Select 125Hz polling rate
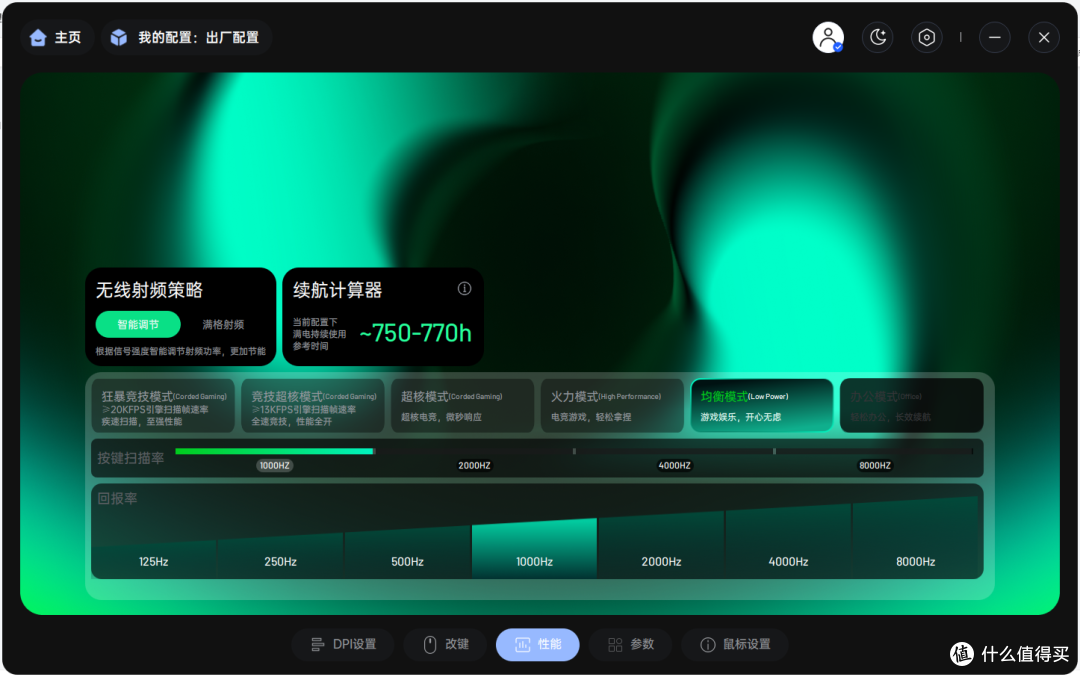 (x=154, y=561)
